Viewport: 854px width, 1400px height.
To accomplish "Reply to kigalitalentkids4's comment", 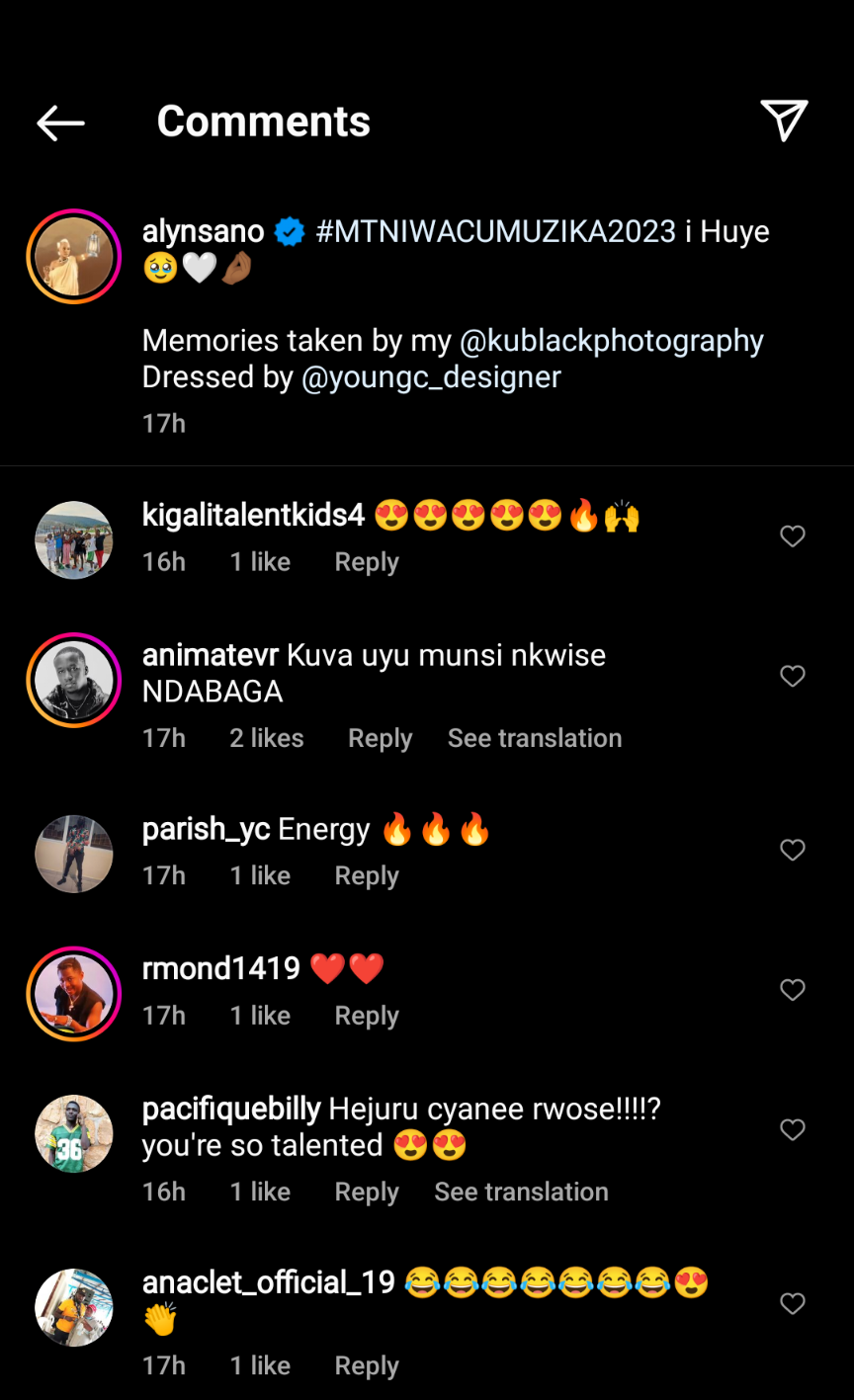I will tap(367, 562).
